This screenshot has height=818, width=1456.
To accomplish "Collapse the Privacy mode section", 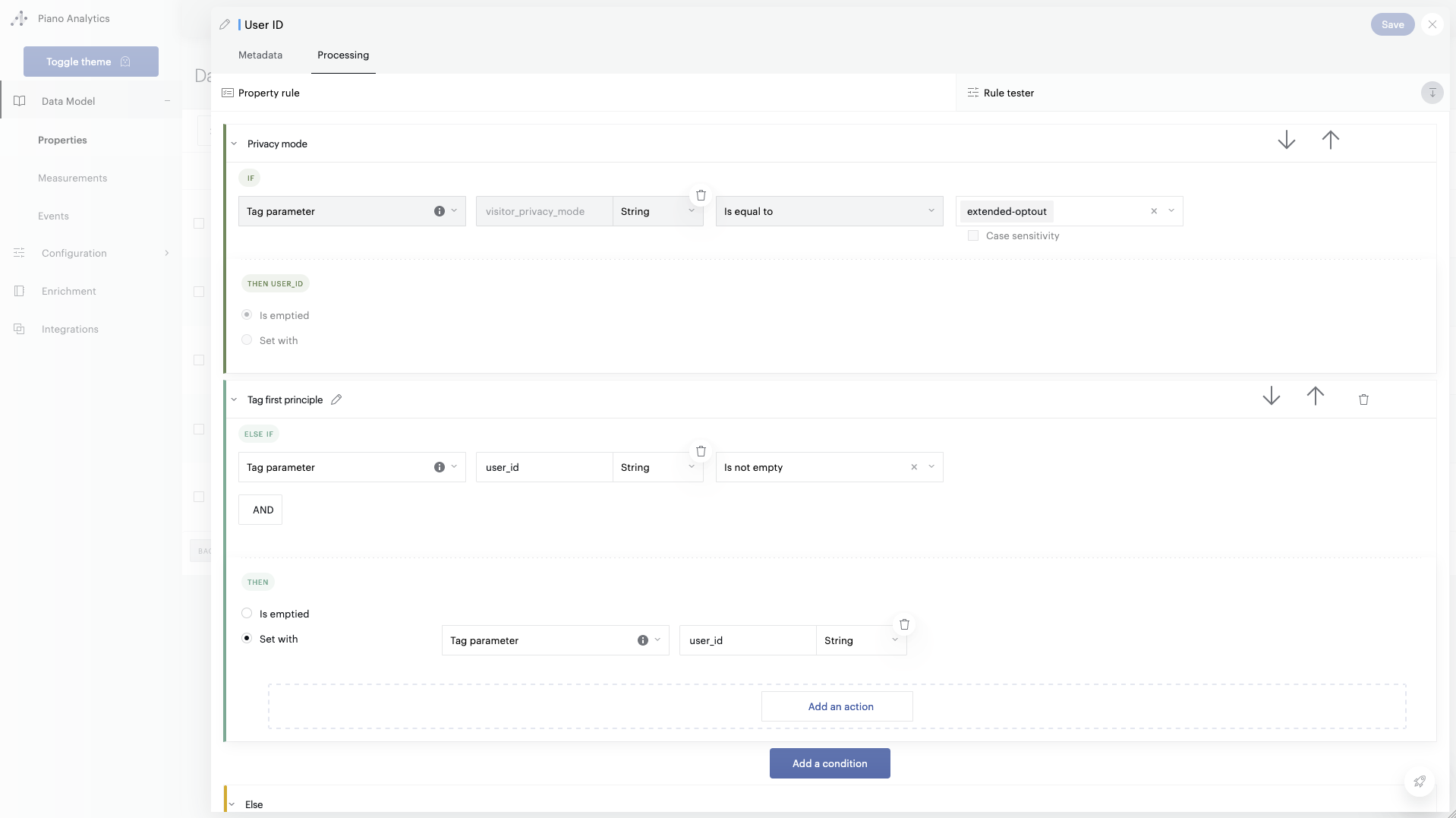I will (x=234, y=144).
